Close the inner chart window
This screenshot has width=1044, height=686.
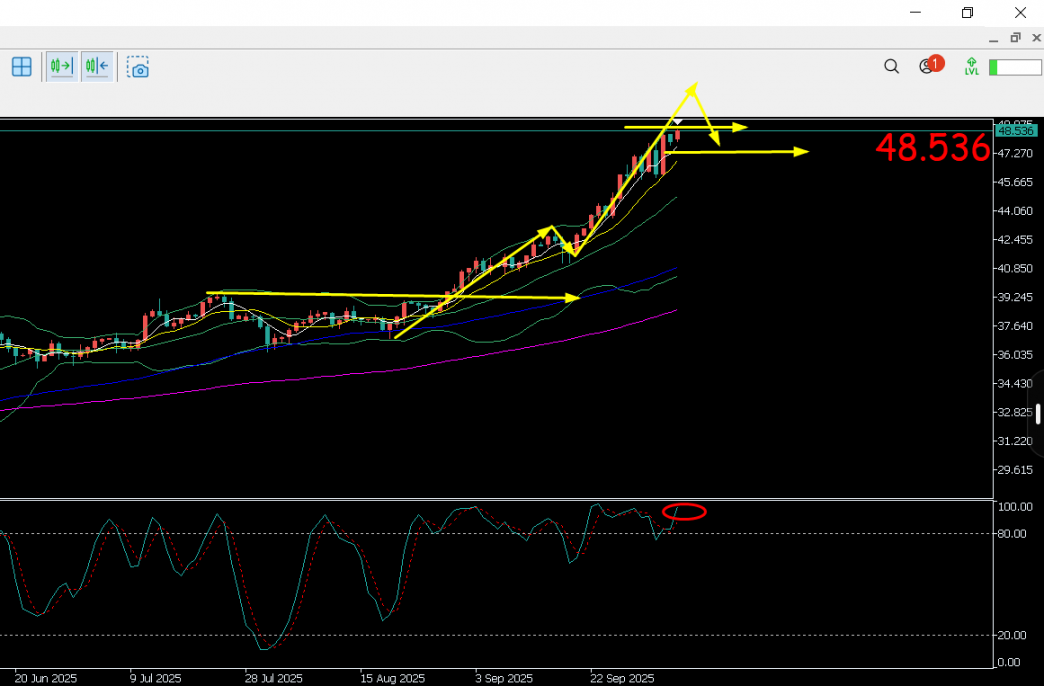coord(1035,38)
